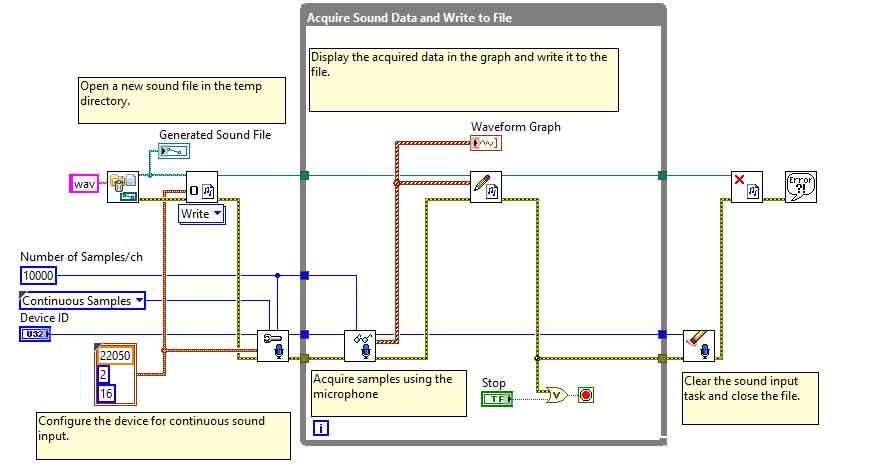
Task: Select the Sound File Open node
Action: [x=201, y=187]
